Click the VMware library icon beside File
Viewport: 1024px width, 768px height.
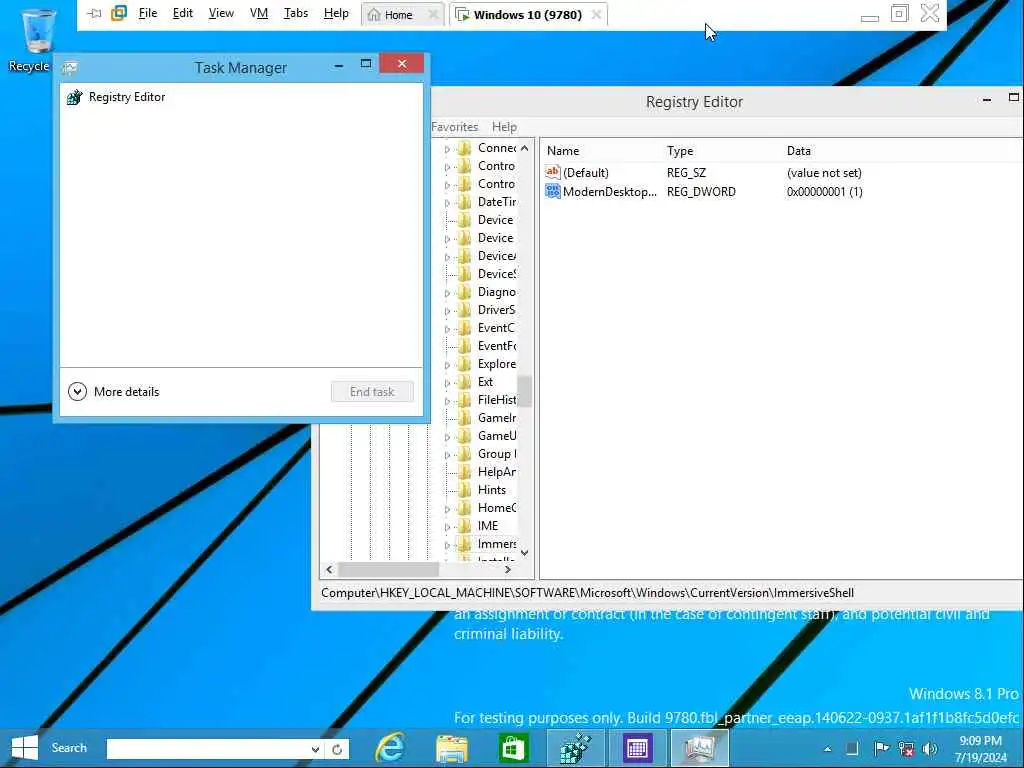tap(119, 13)
